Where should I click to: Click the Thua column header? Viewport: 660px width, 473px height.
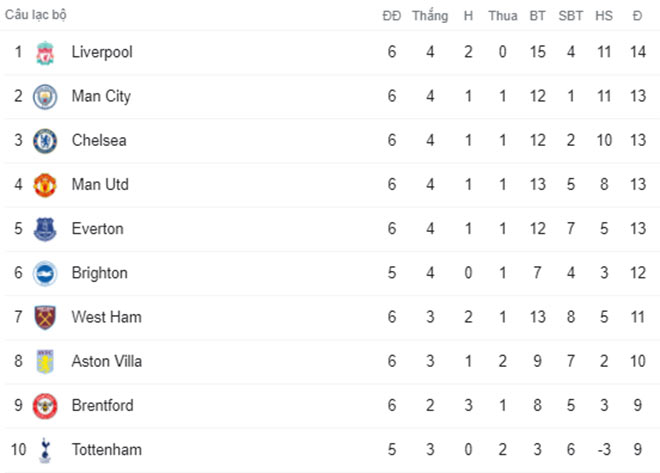pos(503,16)
